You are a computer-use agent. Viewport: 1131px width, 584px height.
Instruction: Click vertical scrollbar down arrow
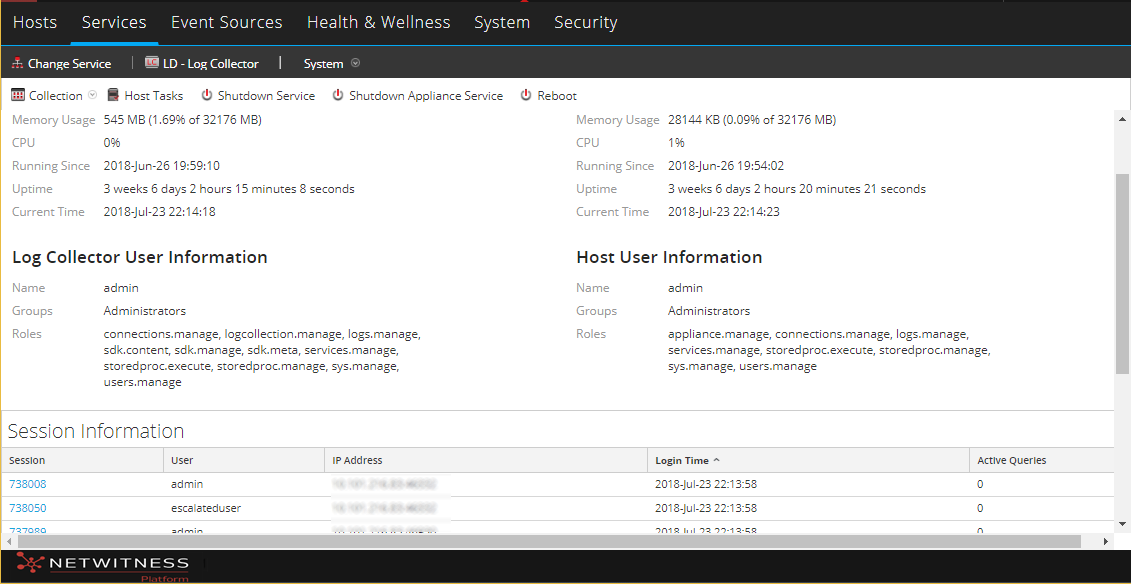[1123, 523]
